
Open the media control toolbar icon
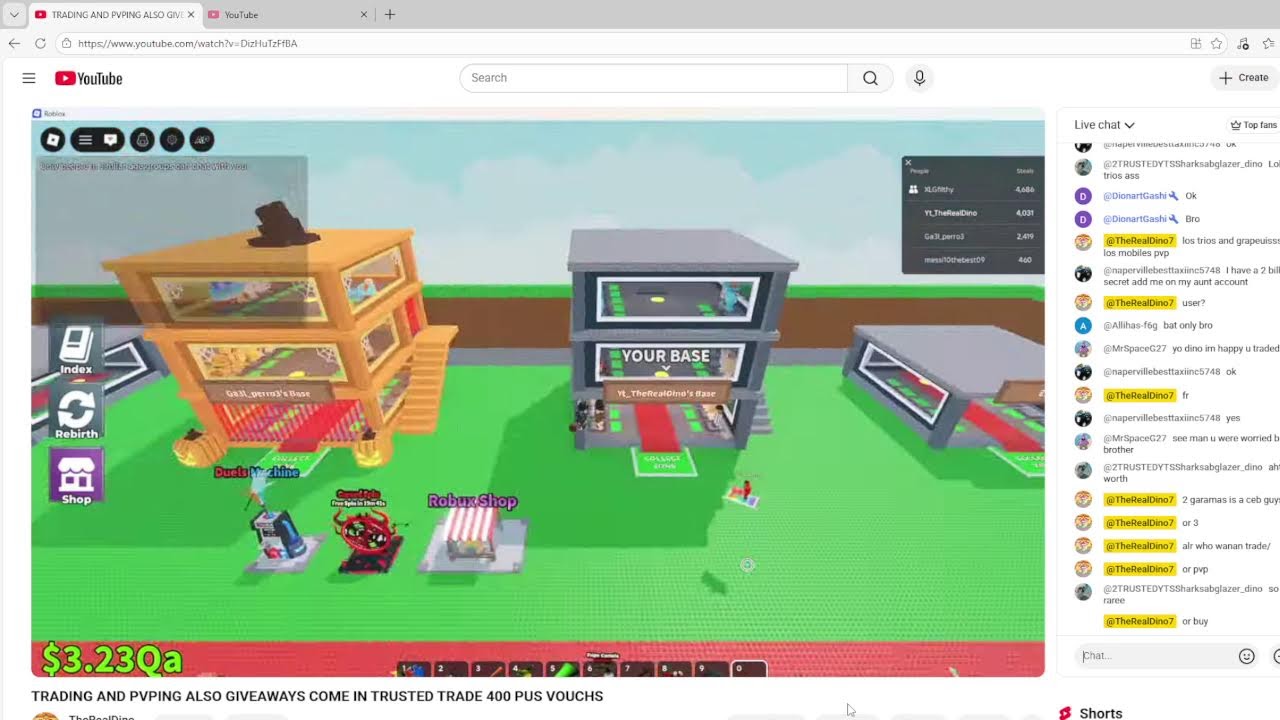1243,43
